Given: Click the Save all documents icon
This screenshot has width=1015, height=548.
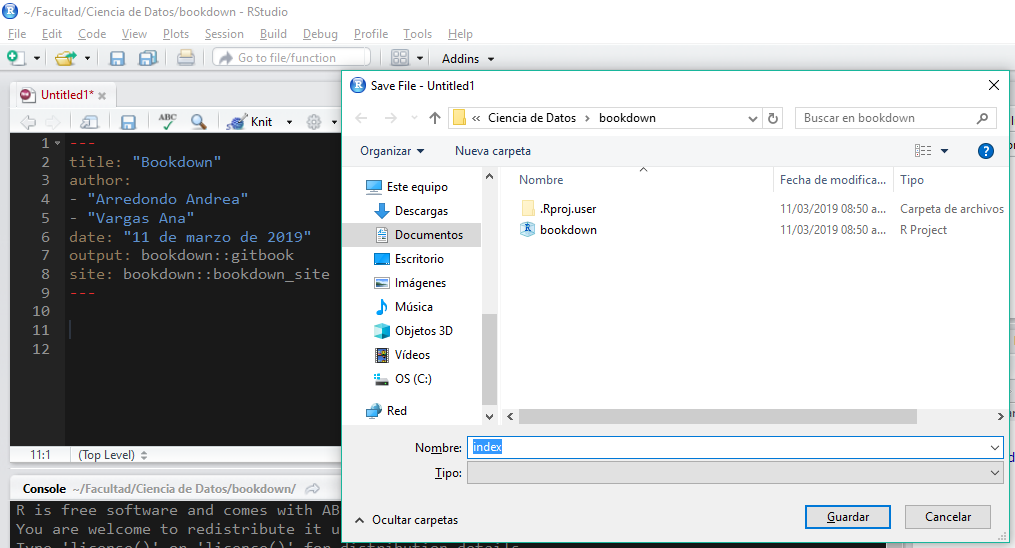Looking at the screenshot, I should [x=147, y=58].
